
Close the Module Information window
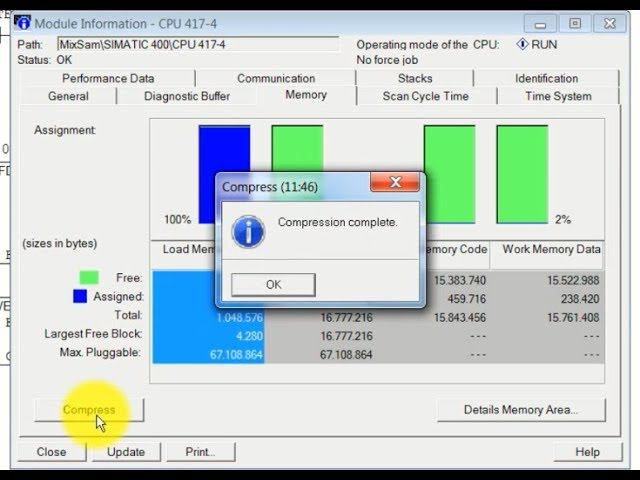[x=609, y=24]
